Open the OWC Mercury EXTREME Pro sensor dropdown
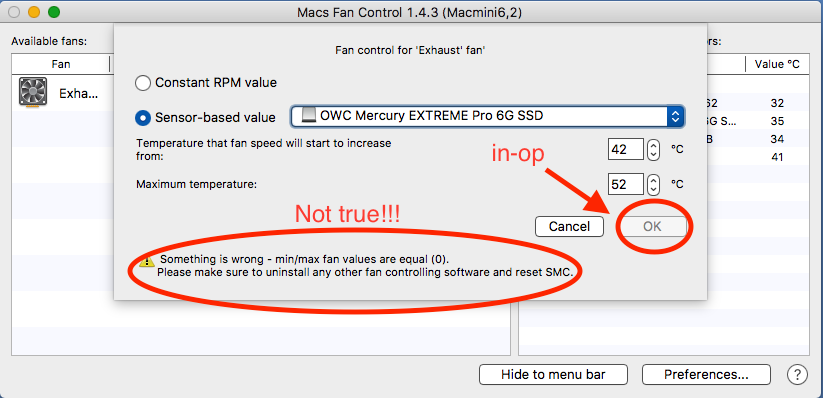 pos(488,116)
